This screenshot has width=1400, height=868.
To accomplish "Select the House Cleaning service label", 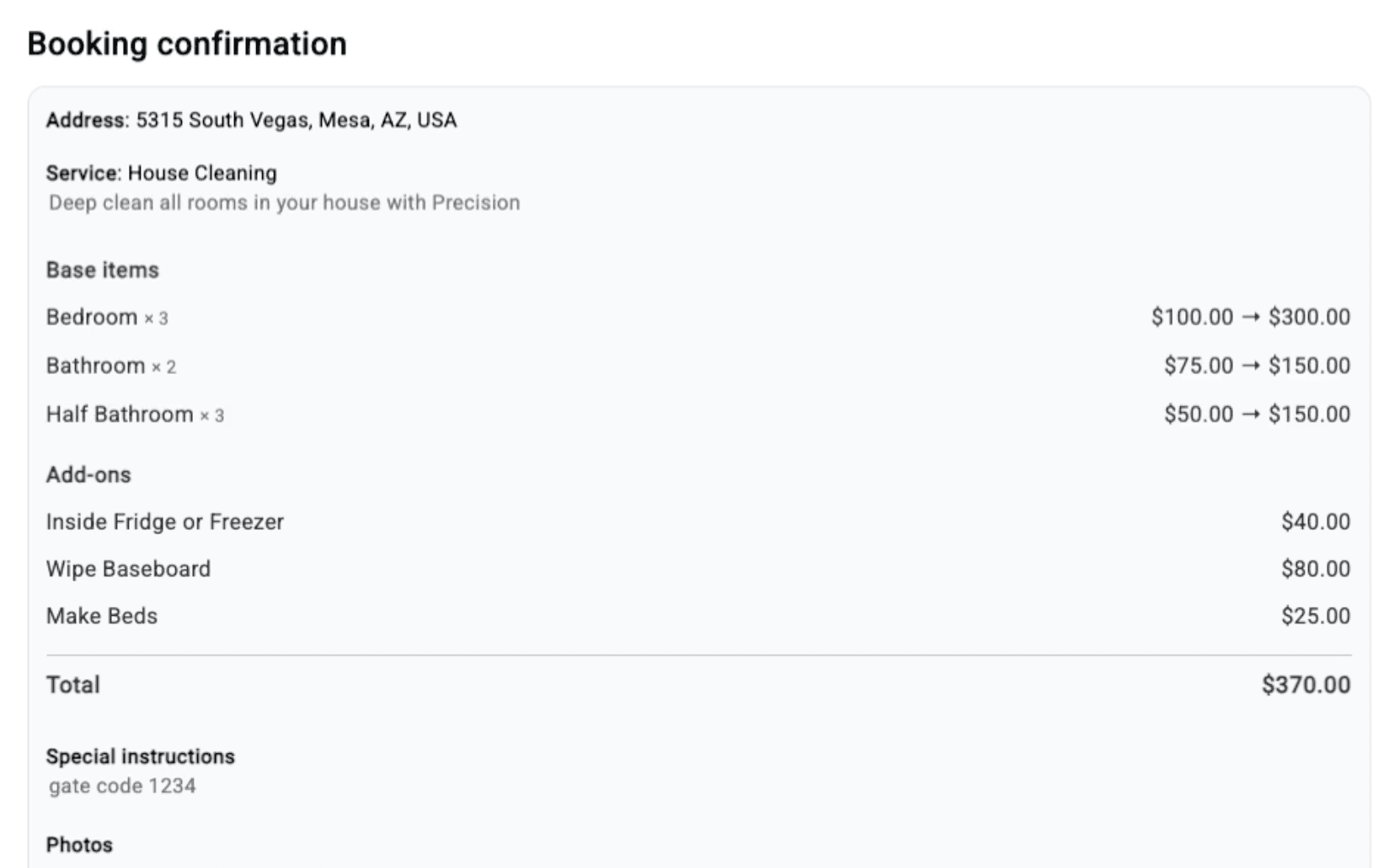I will click(x=201, y=173).
